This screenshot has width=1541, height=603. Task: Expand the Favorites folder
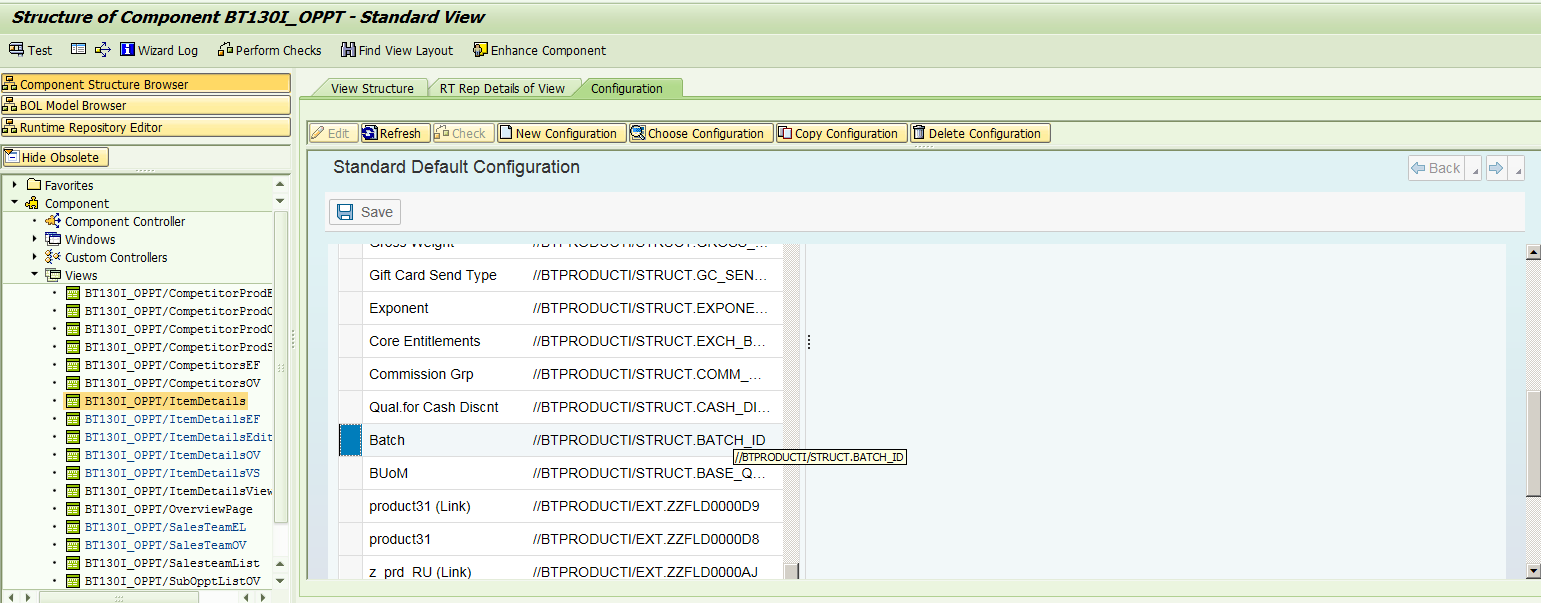13,184
